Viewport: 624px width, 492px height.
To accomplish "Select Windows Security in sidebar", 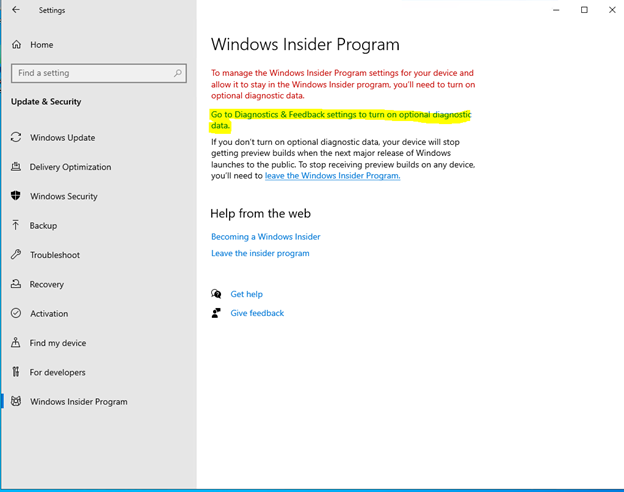I will click(x=64, y=196).
